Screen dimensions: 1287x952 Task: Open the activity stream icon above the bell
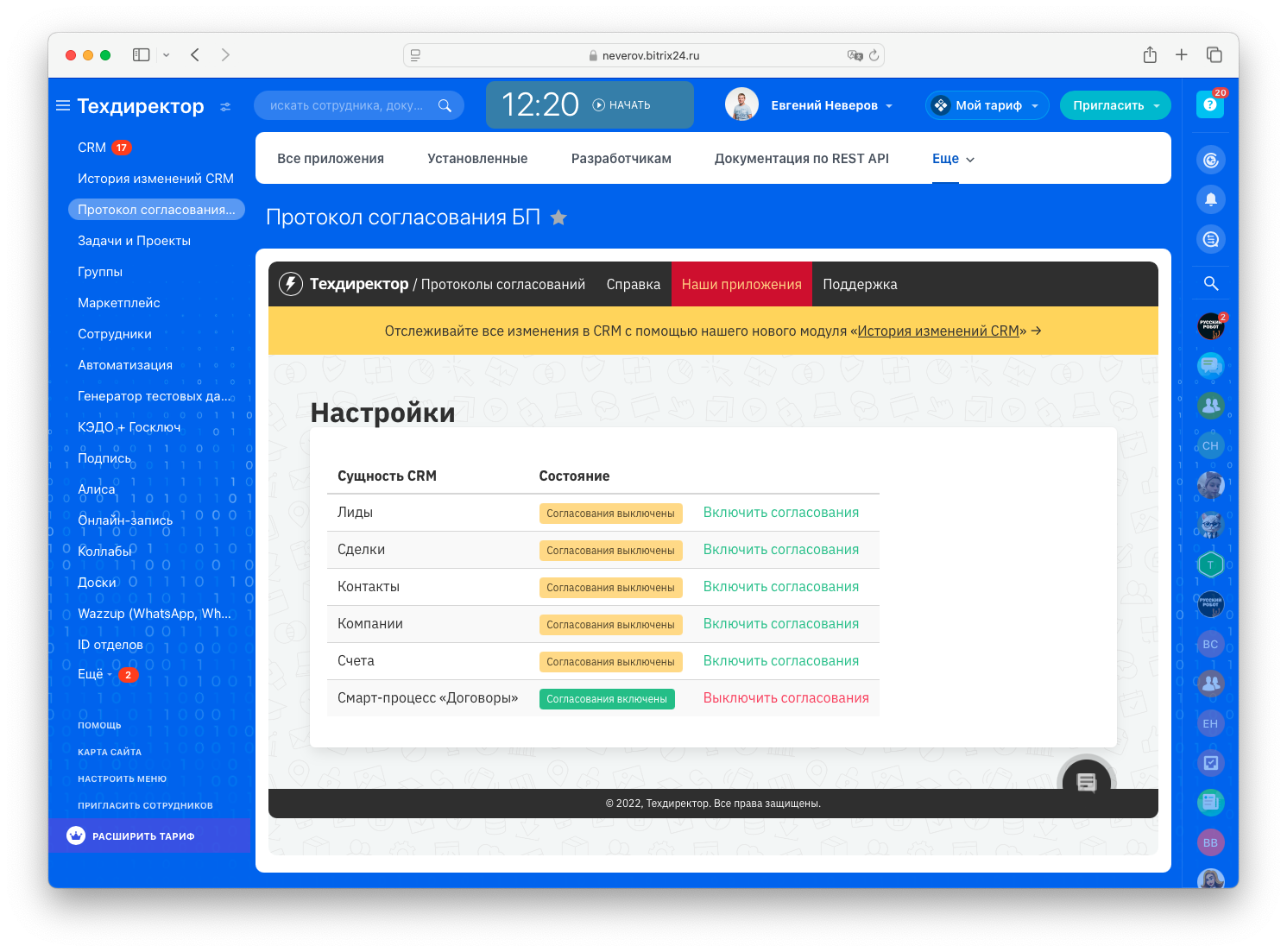(x=1211, y=160)
